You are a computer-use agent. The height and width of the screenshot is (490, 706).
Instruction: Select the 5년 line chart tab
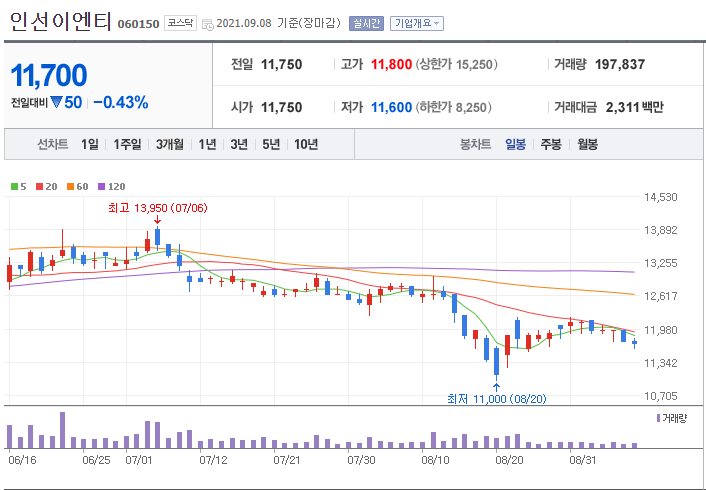click(271, 145)
